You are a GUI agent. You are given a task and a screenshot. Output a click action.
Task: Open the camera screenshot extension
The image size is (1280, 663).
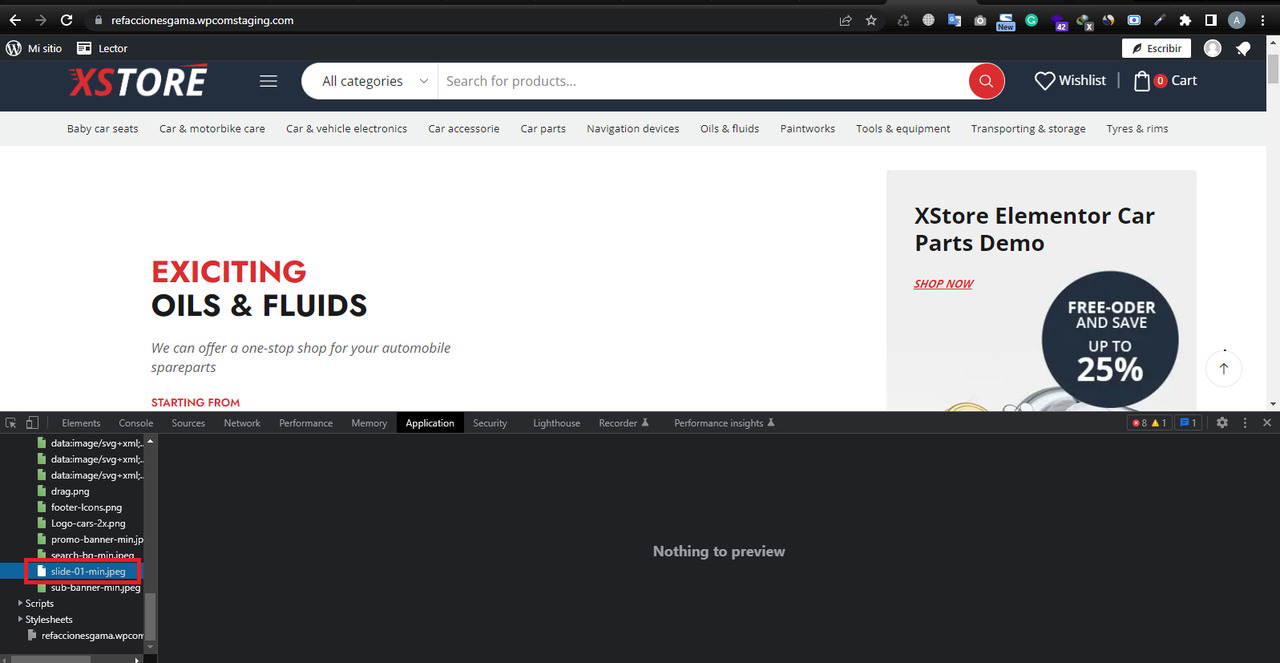tap(981, 20)
